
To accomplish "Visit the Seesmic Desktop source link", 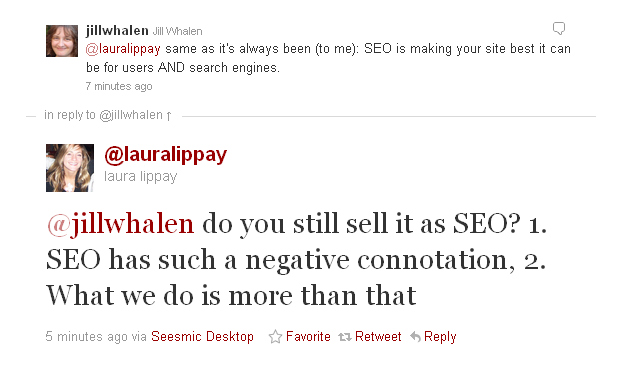I will click(202, 337).
